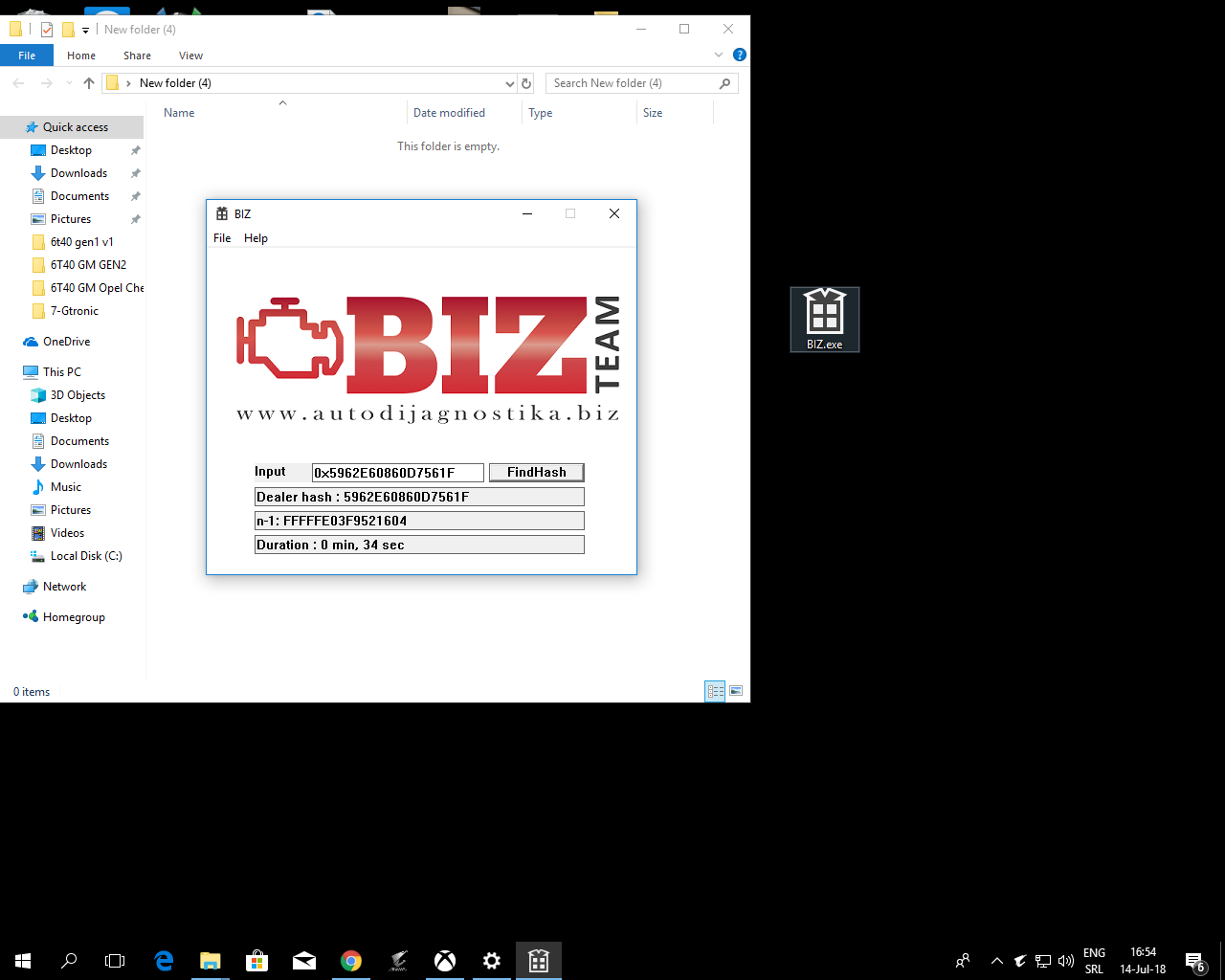The image size is (1225, 980).
Task: Click the Duration result field
Action: (419, 545)
